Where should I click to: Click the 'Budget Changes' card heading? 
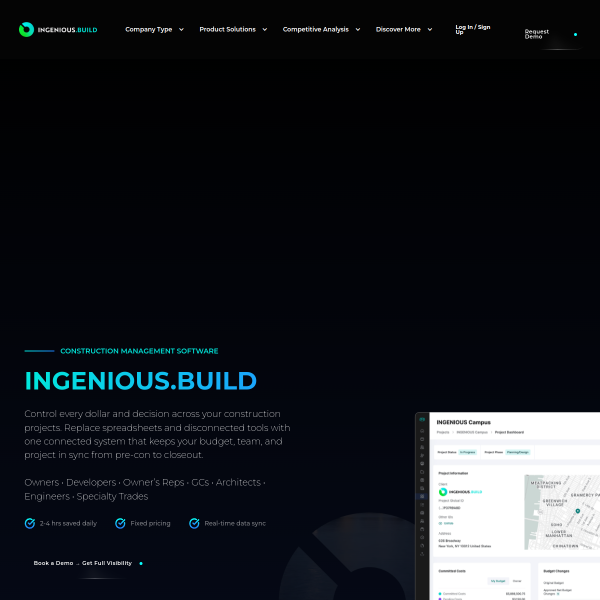(556, 571)
